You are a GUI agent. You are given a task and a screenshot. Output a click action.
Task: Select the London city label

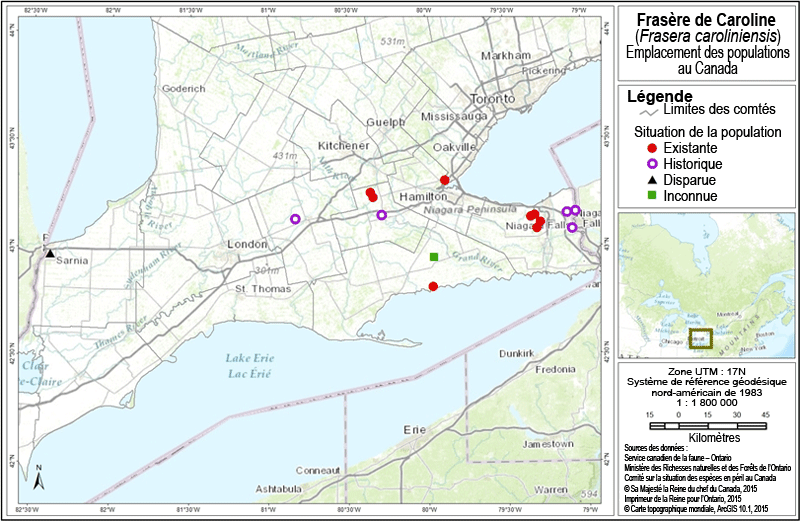tap(246, 246)
